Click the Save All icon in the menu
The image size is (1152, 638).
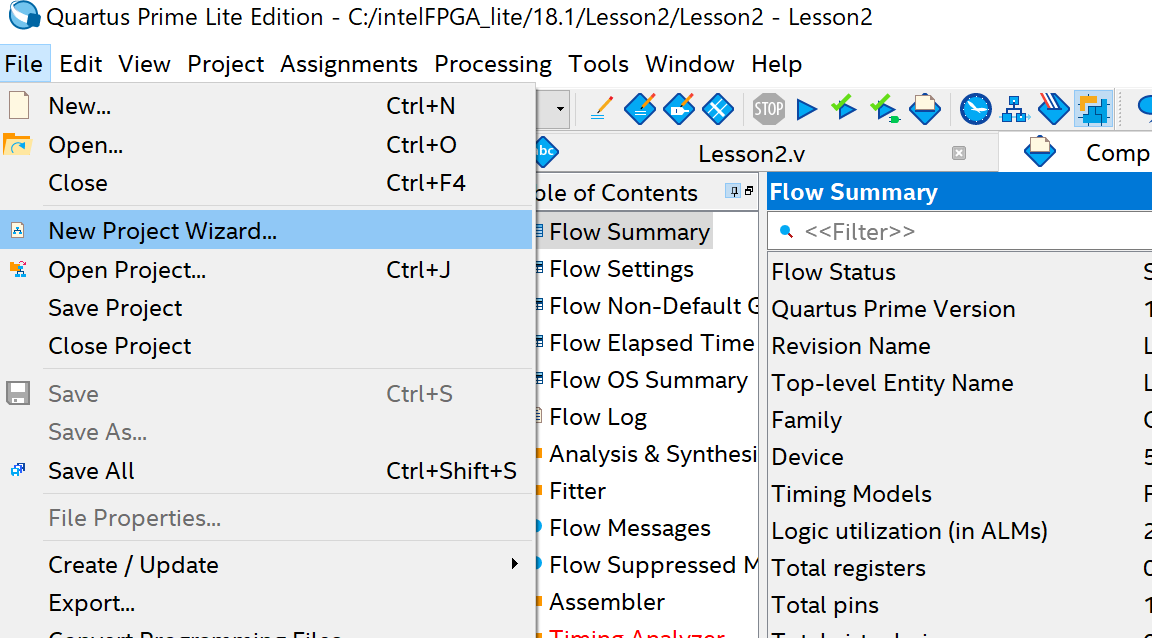point(18,470)
